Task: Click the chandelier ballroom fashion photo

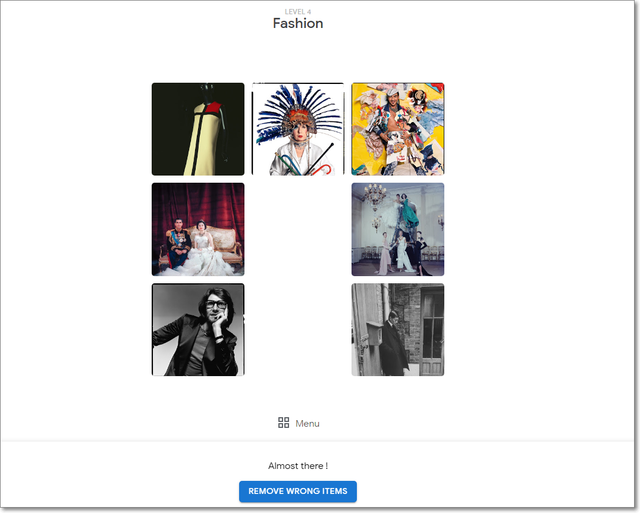Action: click(398, 229)
